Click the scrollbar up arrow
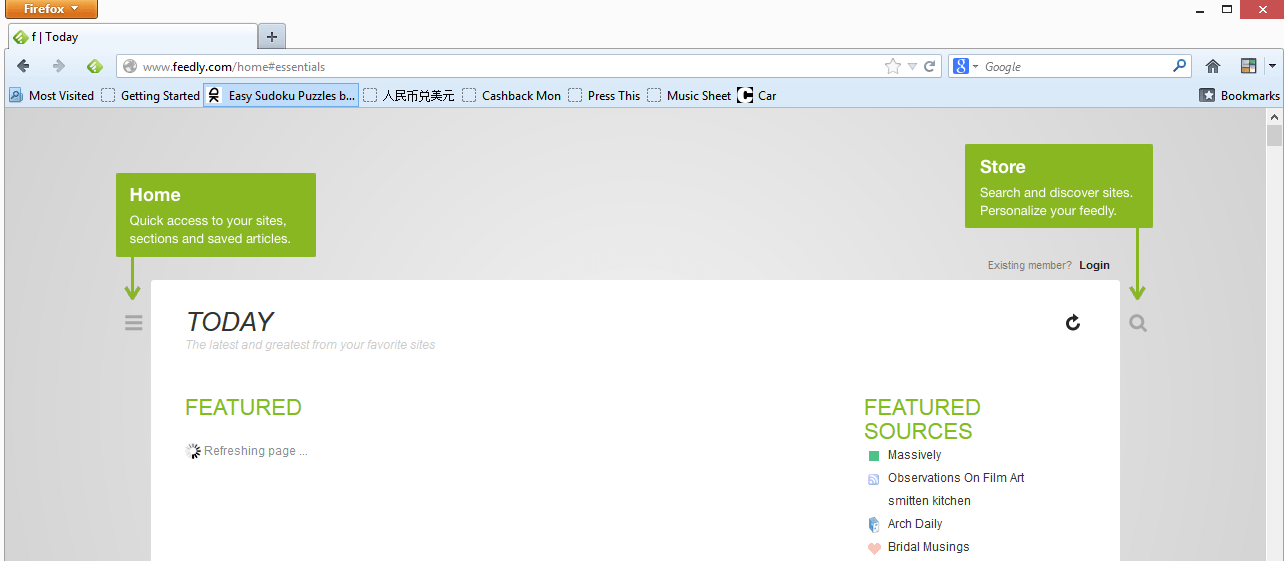The image size is (1284, 561). 1274,116
